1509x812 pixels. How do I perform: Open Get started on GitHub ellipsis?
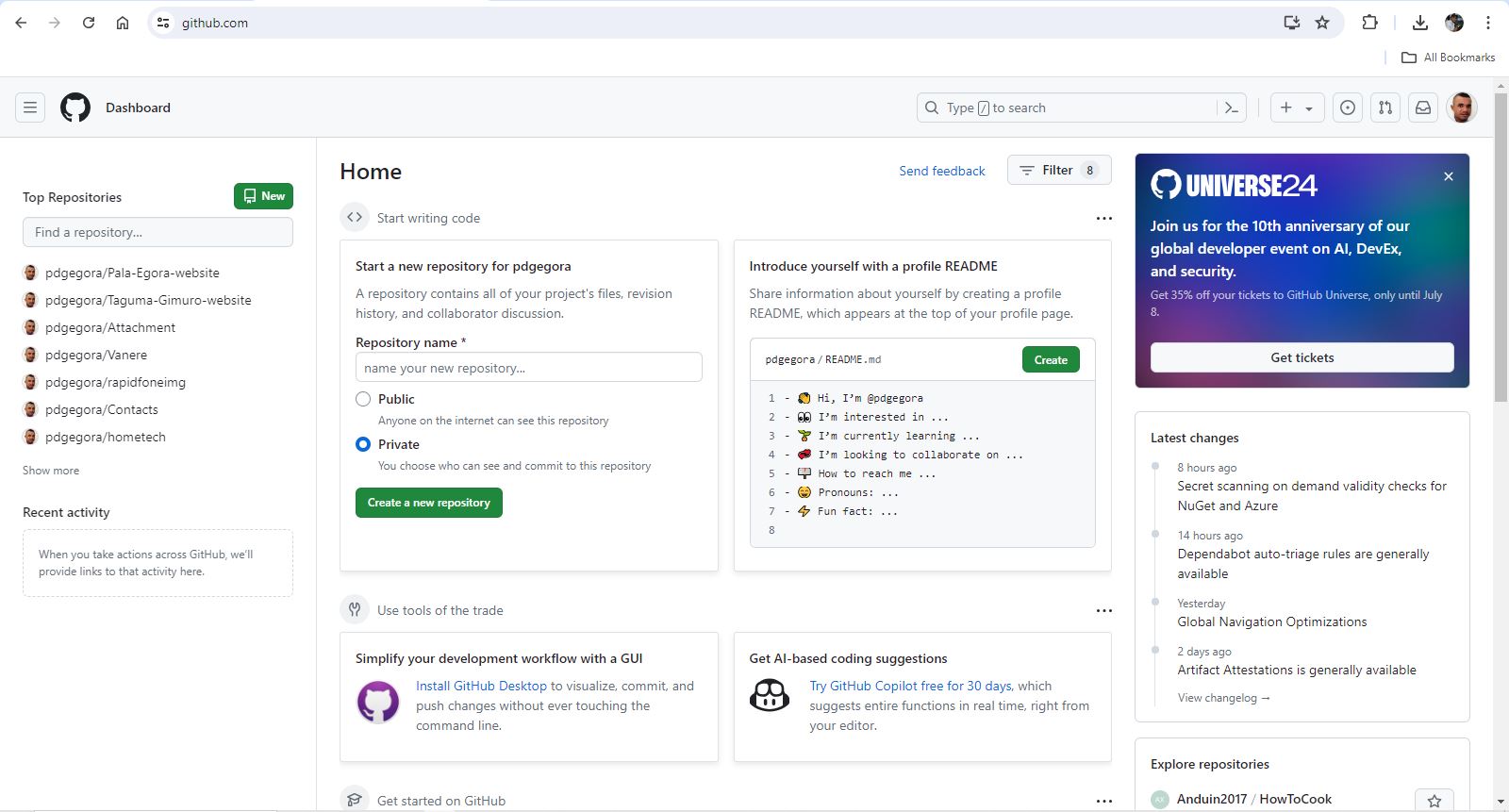pos(1104,801)
